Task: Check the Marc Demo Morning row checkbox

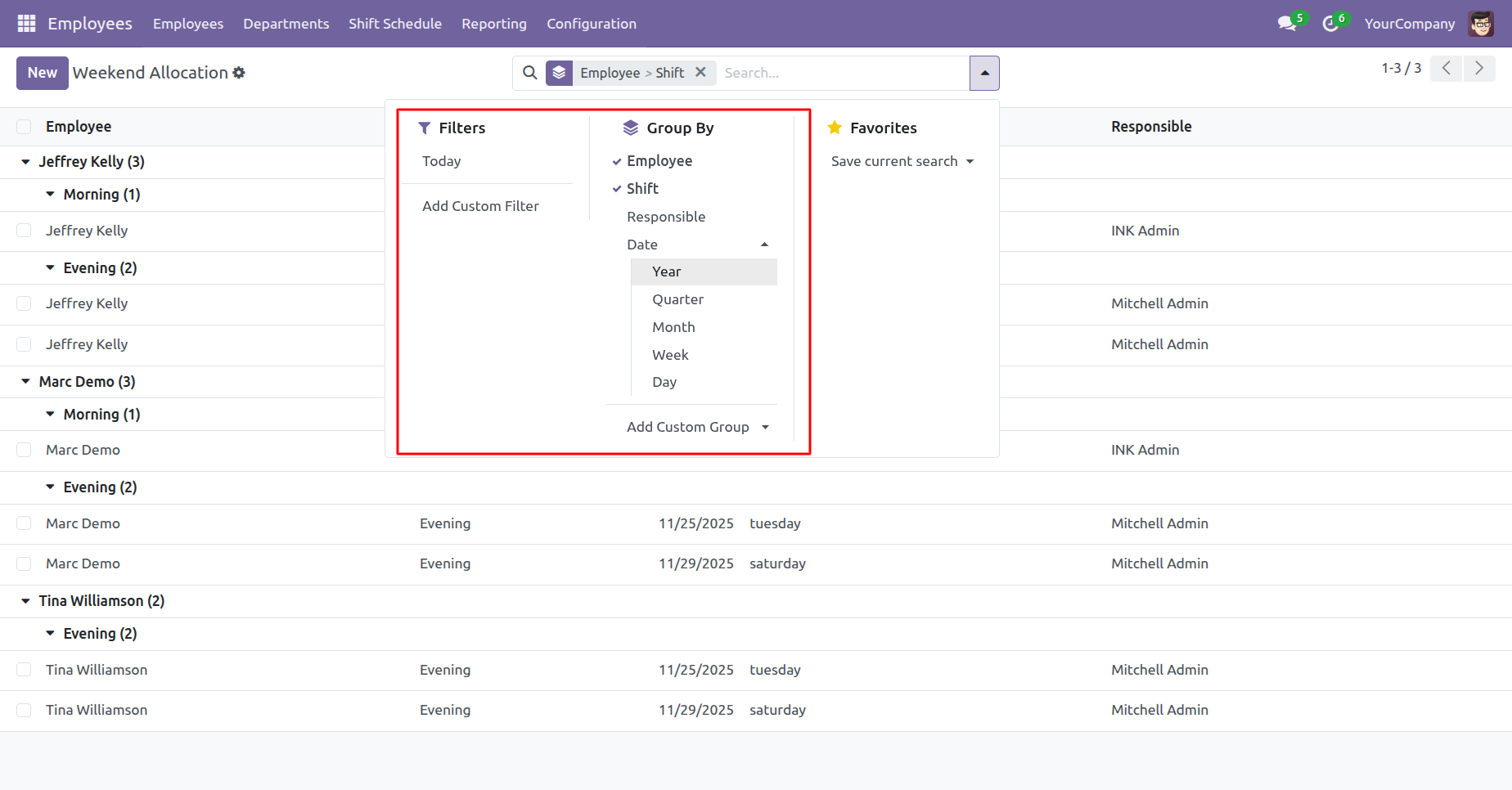Action: point(24,450)
